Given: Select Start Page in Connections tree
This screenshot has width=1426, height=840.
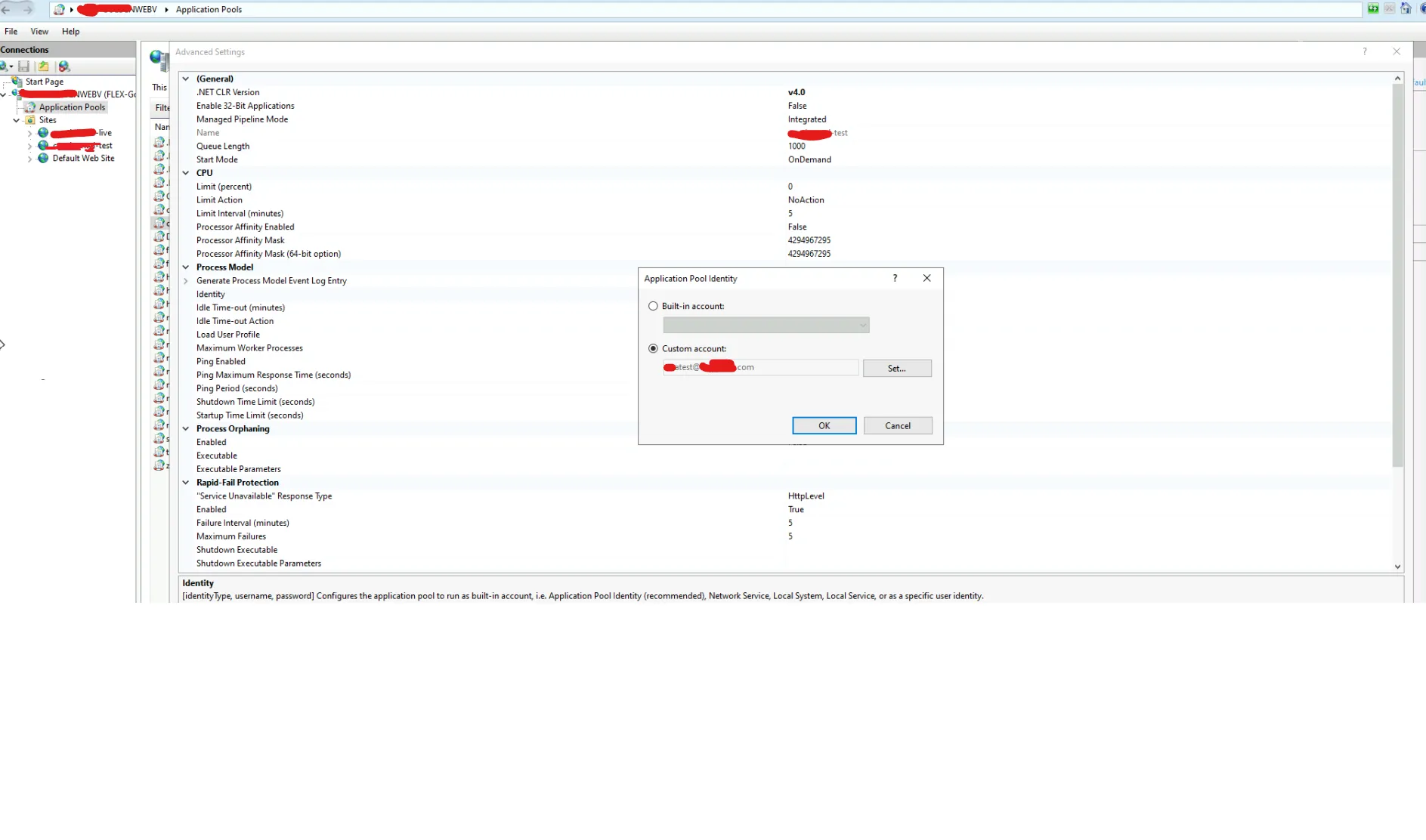Looking at the screenshot, I should (45, 82).
